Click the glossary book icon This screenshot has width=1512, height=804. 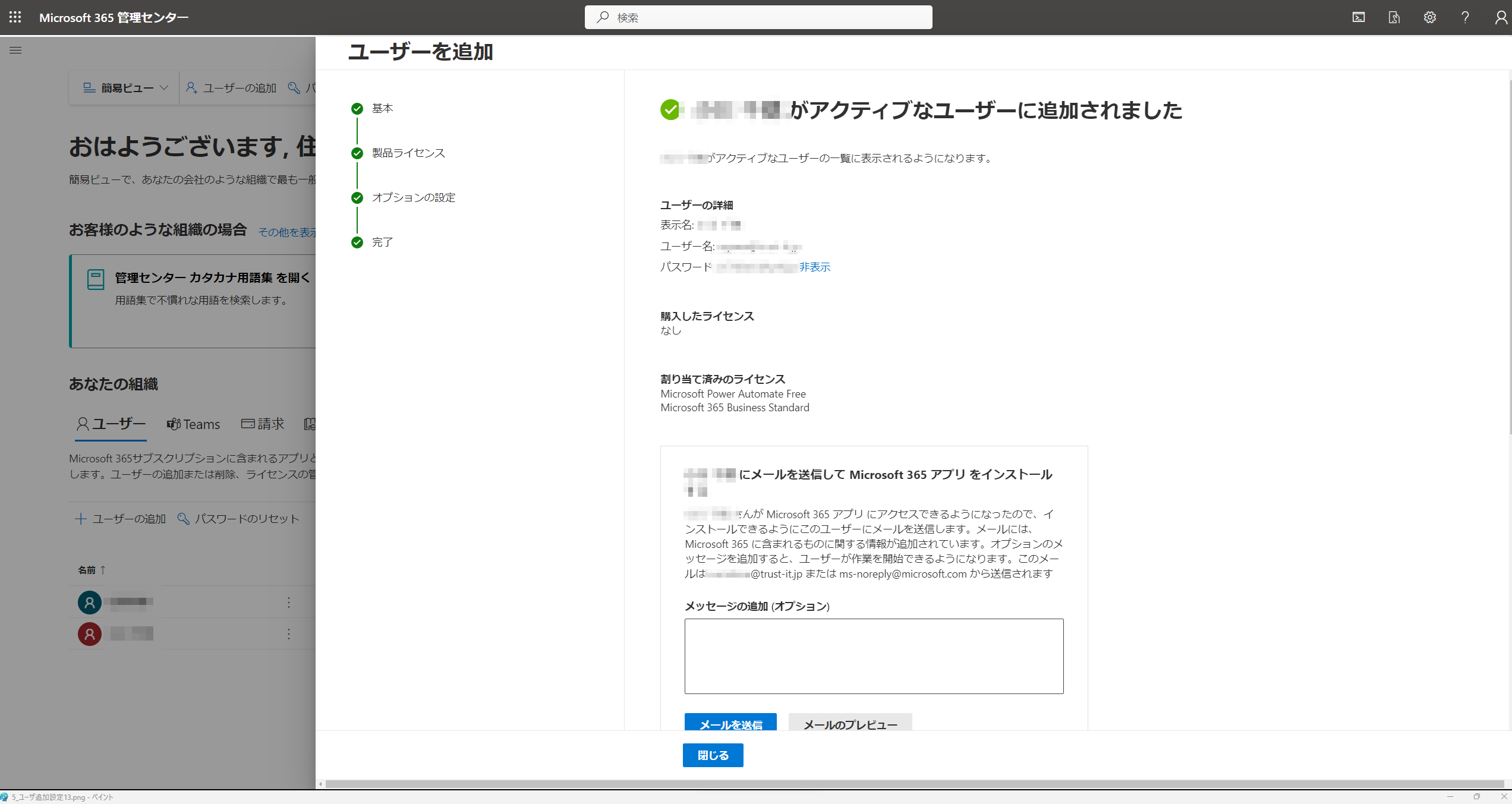click(x=96, y=279)
